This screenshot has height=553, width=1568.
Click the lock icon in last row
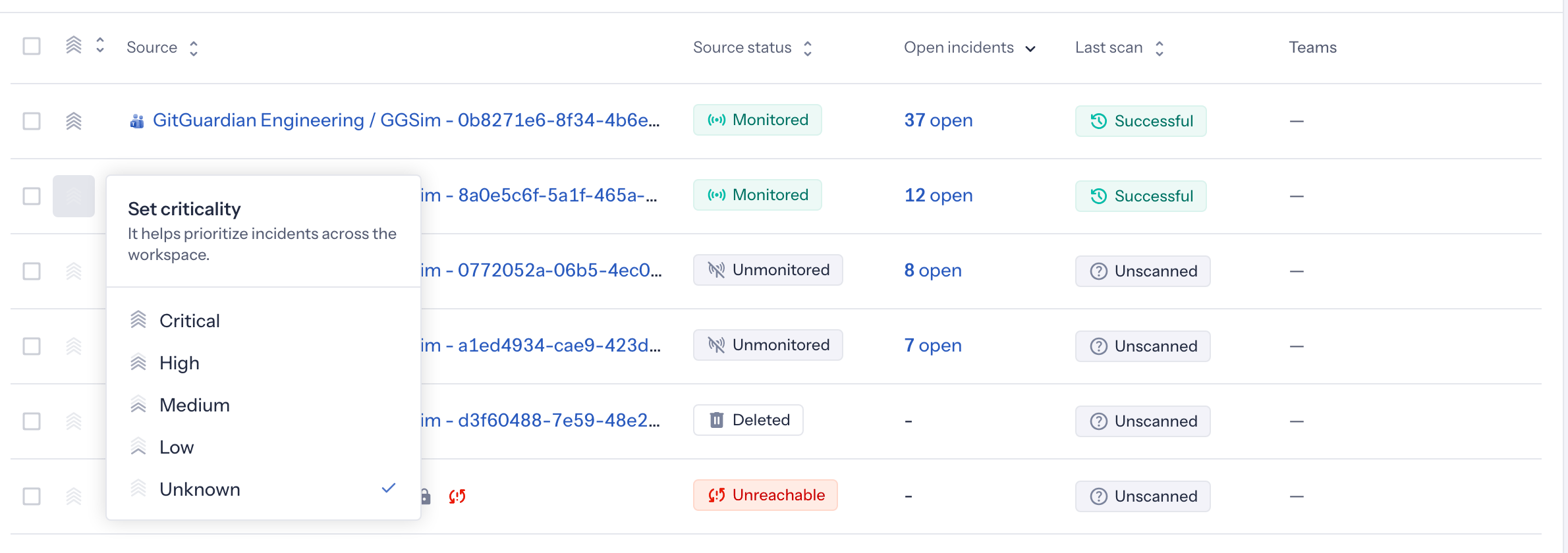(426, 496)
